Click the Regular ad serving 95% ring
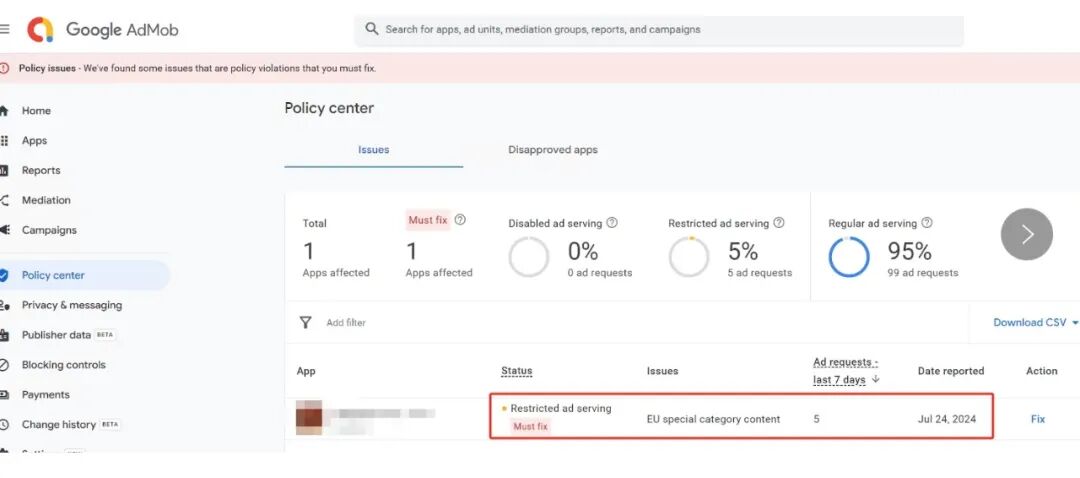The image size is (1080, 478). tap(849, 257)
